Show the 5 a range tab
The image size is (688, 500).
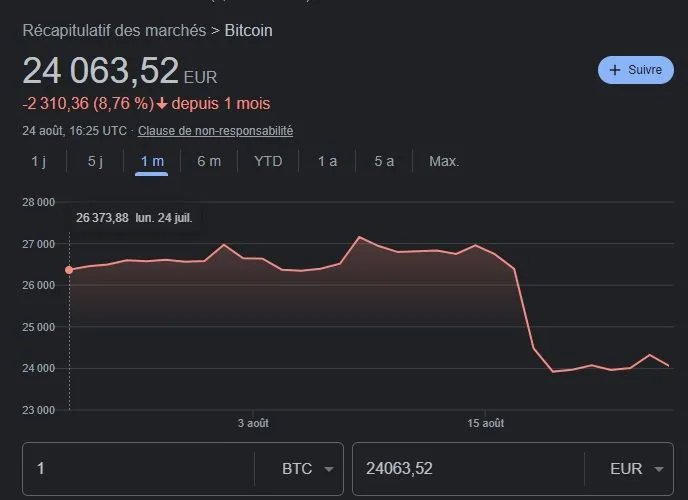(384, 161)
